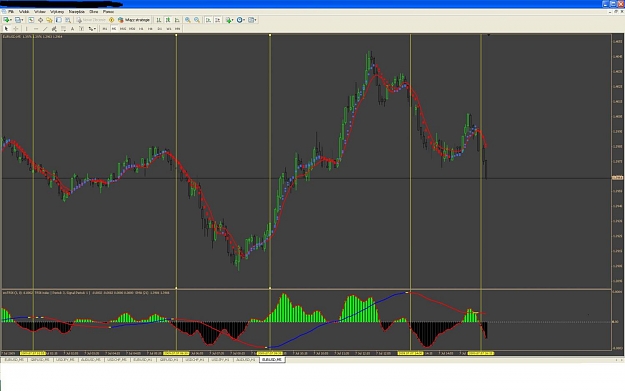Expand the Periods dropdown arrow

pyautogui.click(x=244, y=20)
